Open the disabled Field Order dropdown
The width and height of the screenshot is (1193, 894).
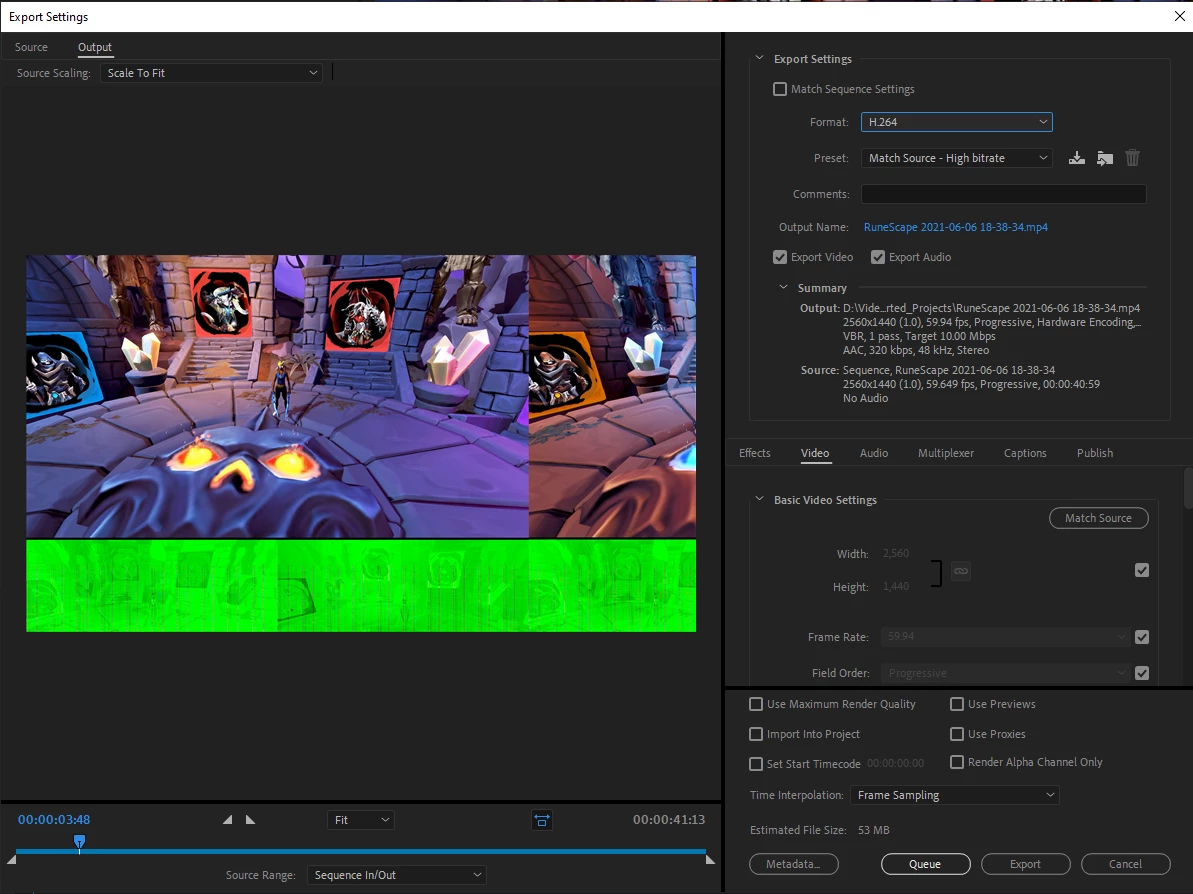point(1005,673)
